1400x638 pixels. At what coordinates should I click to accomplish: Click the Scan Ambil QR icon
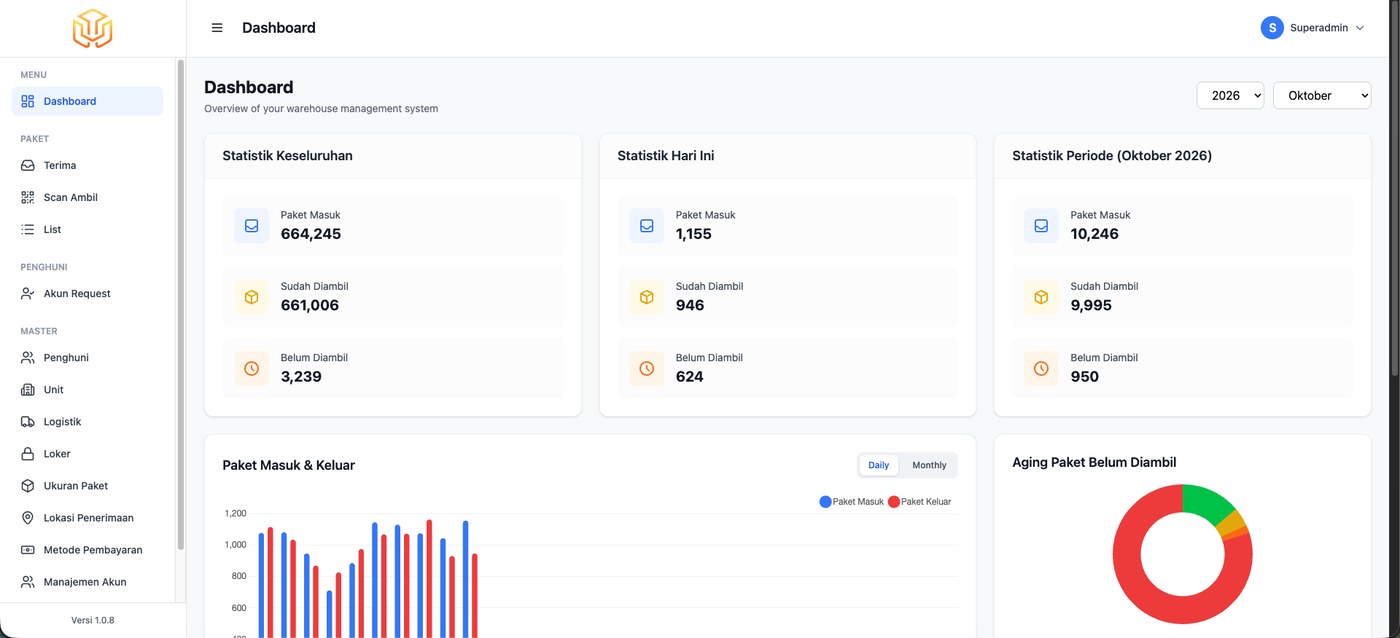pyautogui.click(x=28, y=197)
